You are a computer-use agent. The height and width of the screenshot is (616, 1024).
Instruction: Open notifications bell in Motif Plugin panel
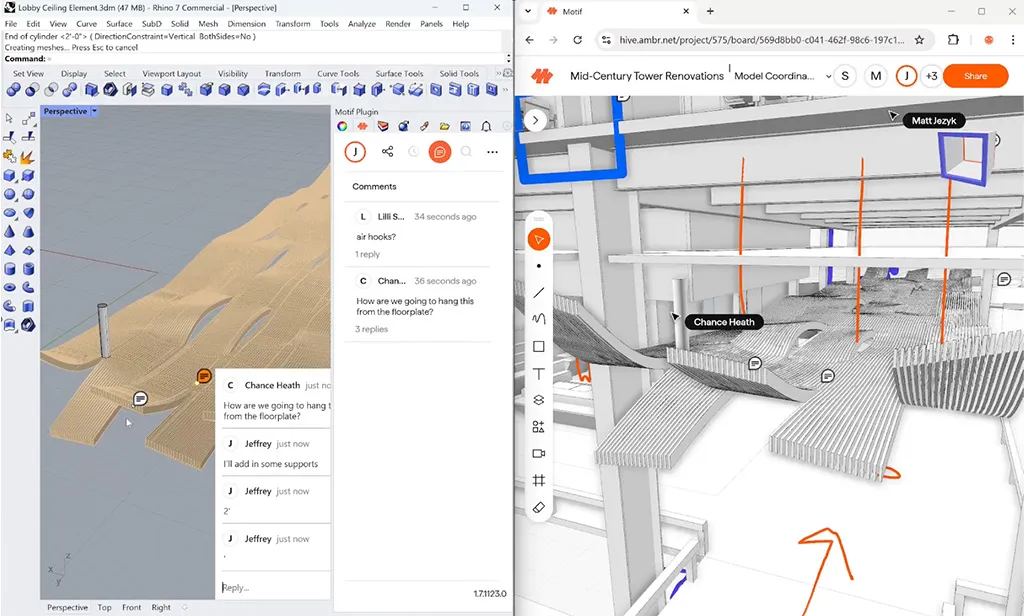tap(486, 127)
